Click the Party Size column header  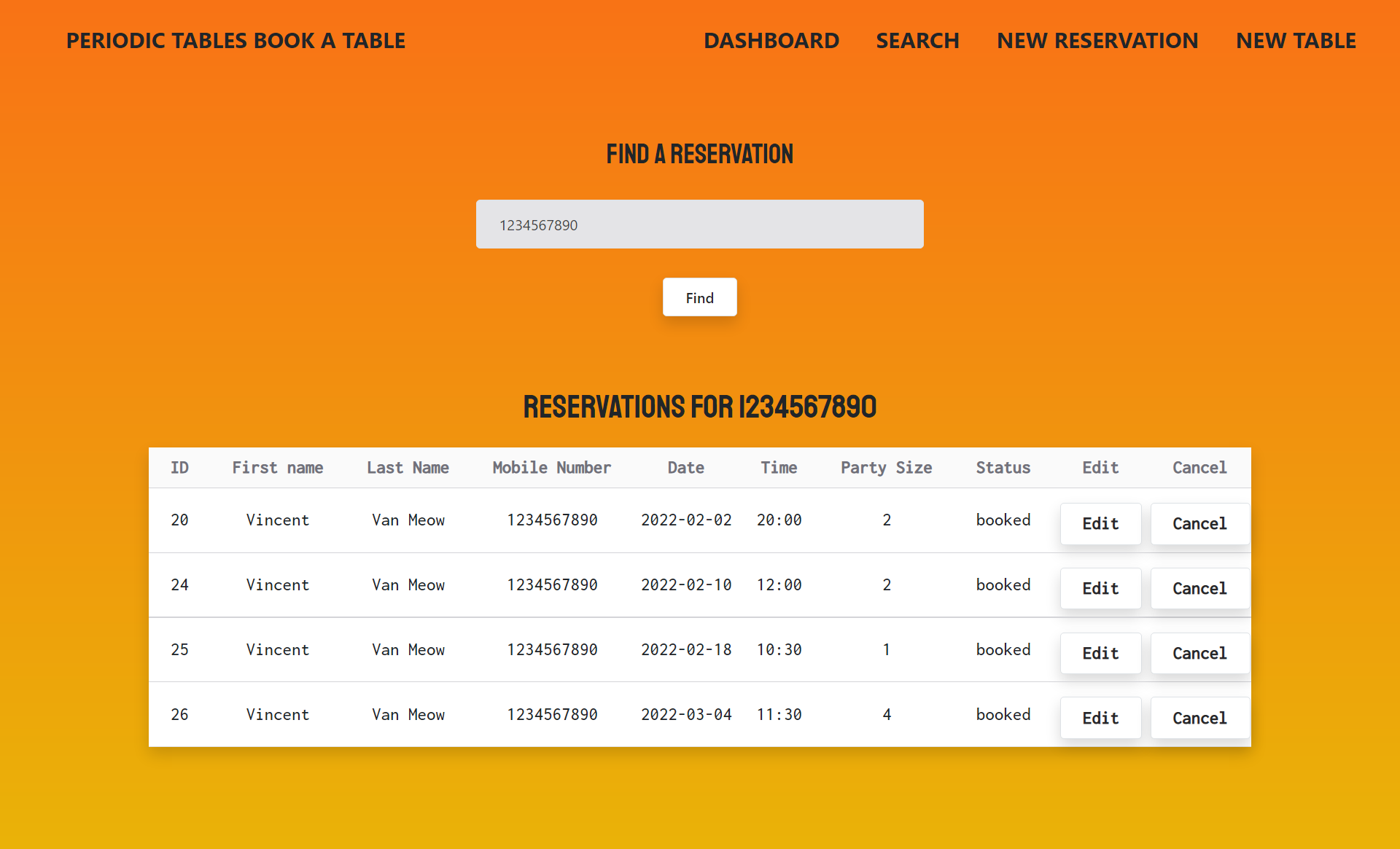[886, 468]
